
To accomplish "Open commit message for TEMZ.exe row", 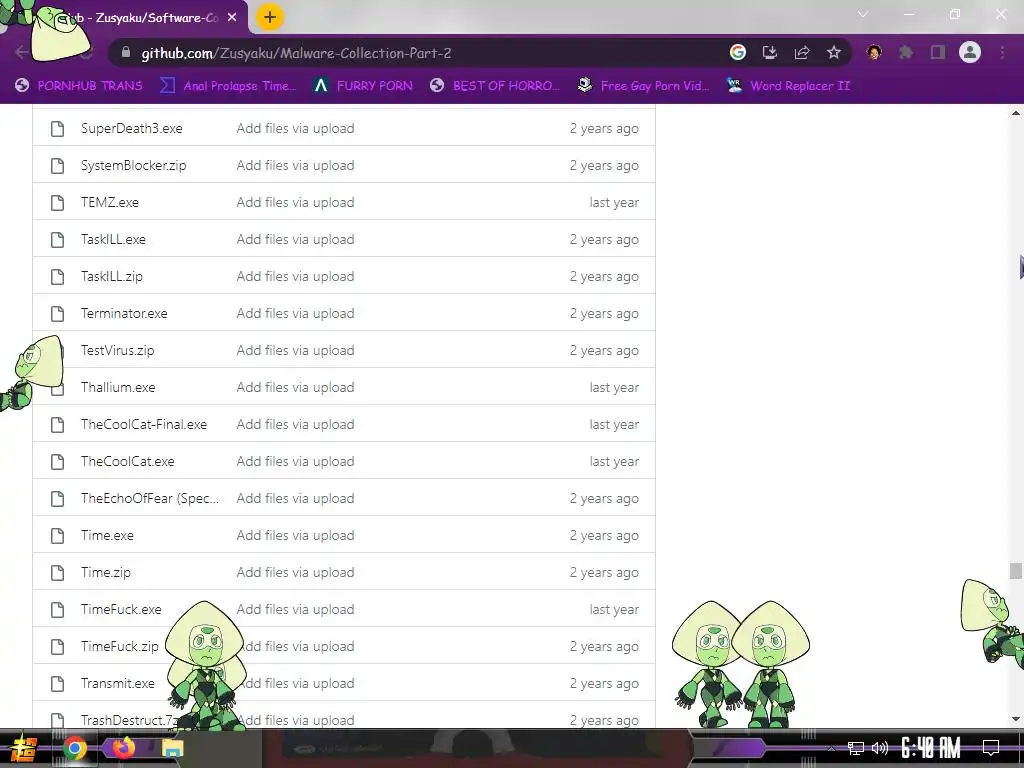I will pyautogui.click(x=295, y=202).
